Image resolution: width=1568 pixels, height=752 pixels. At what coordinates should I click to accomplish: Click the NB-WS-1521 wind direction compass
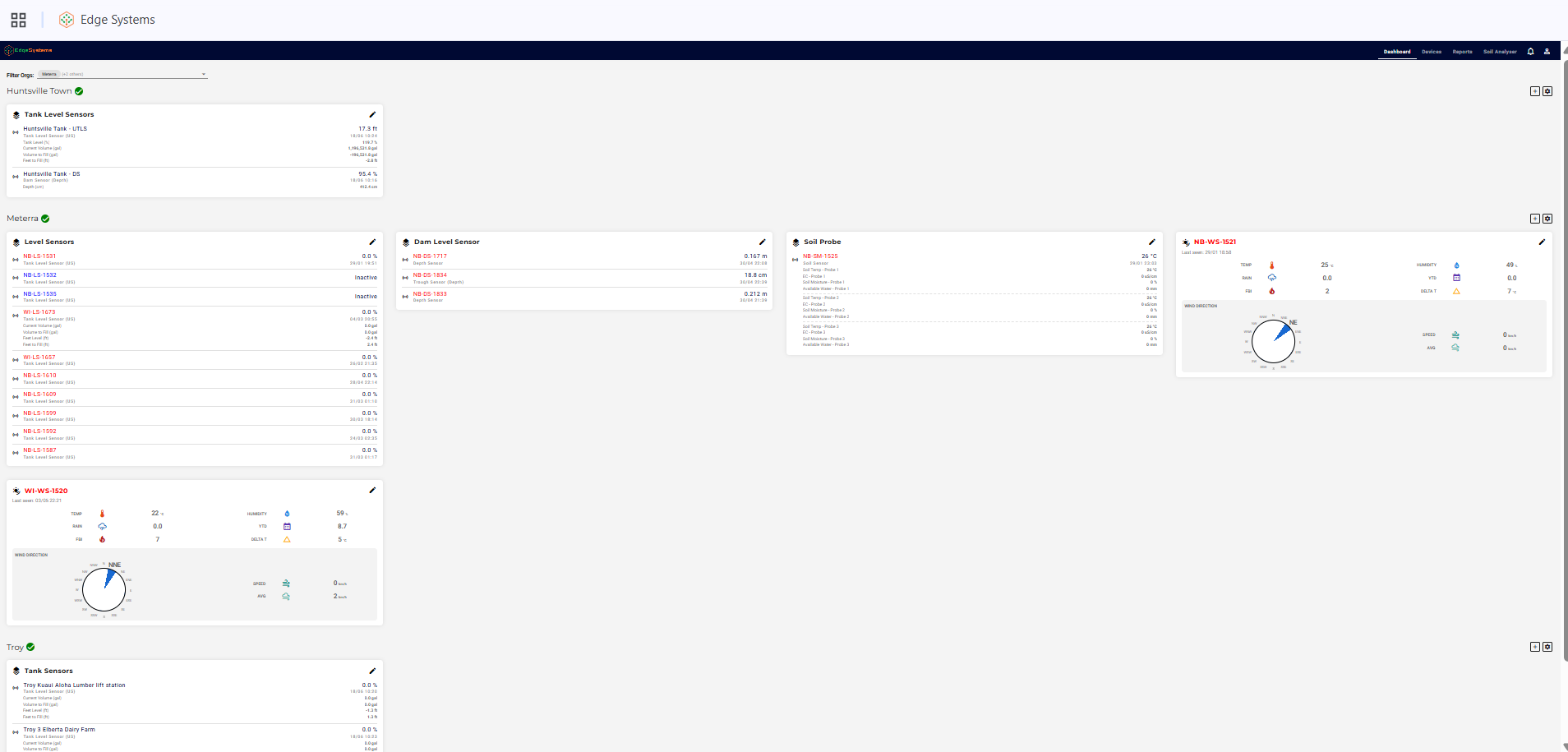[x=1273, y=341]
